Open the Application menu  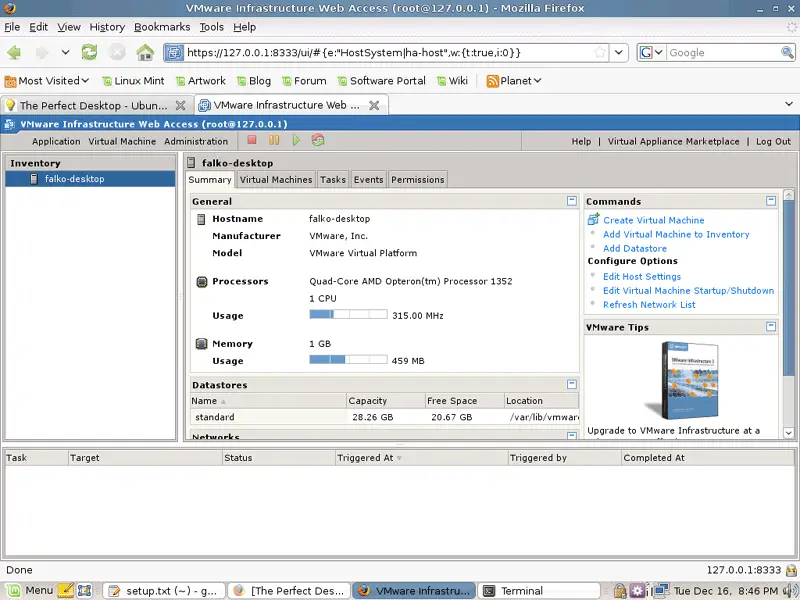click(x=56, y=141)
